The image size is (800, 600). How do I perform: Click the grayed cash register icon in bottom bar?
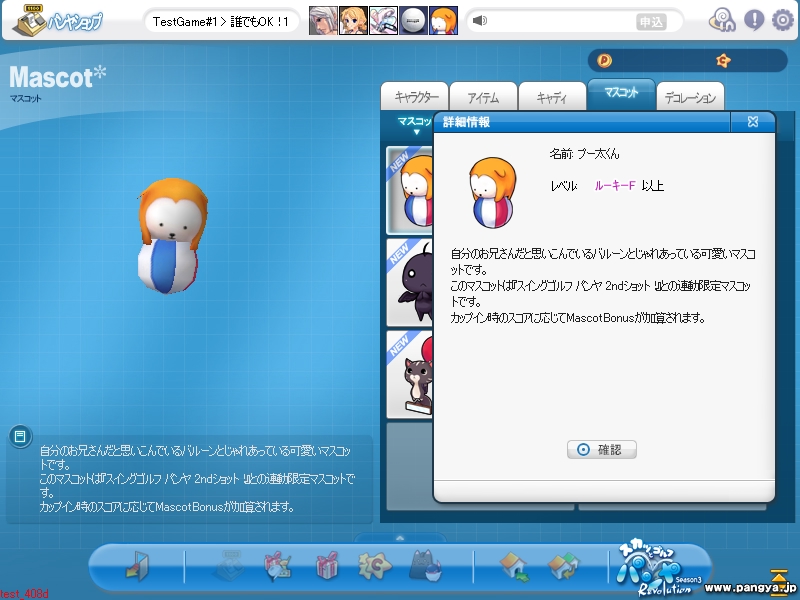coord(230,565)
